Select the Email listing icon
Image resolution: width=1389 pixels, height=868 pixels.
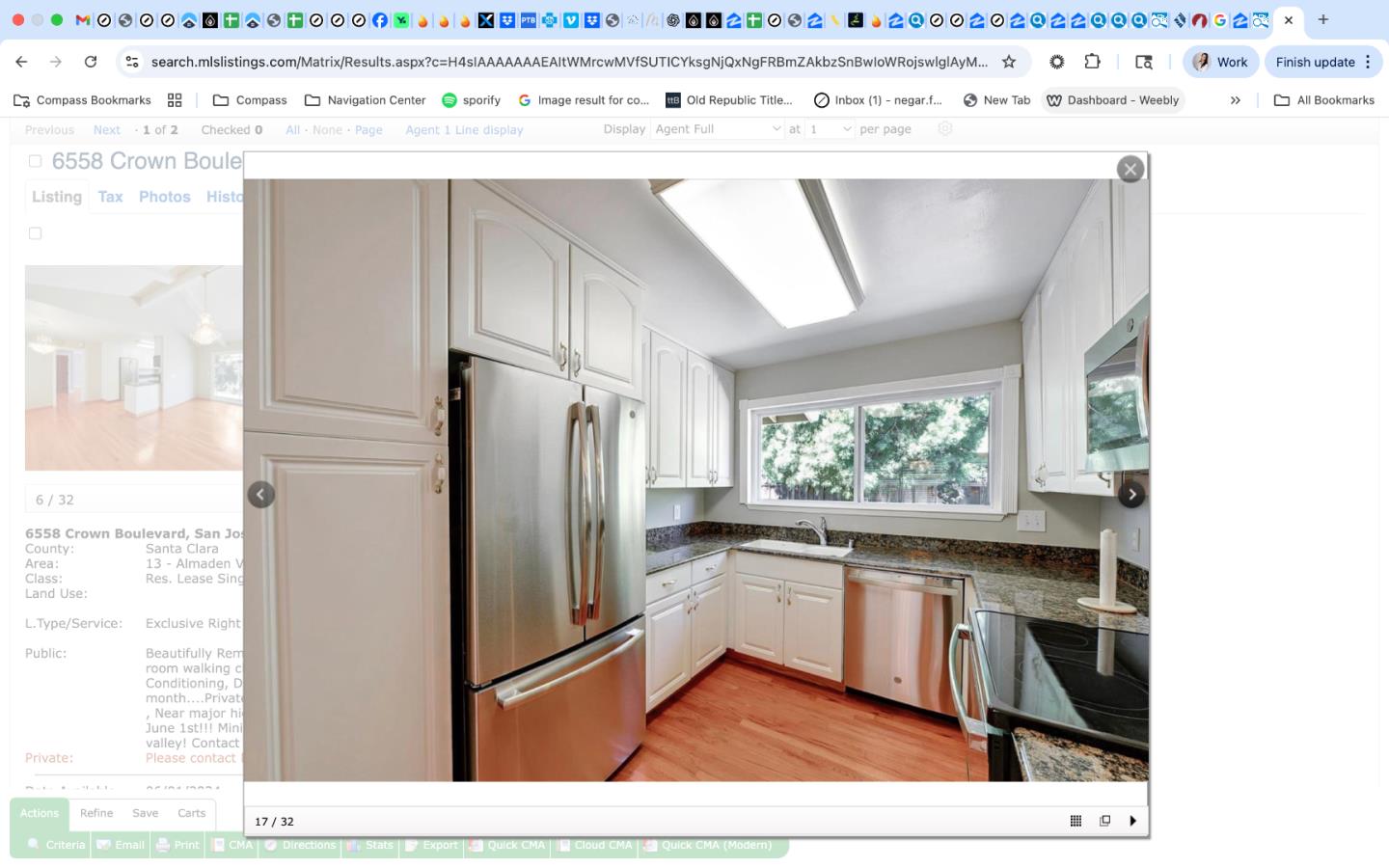(x=120, y=845)
